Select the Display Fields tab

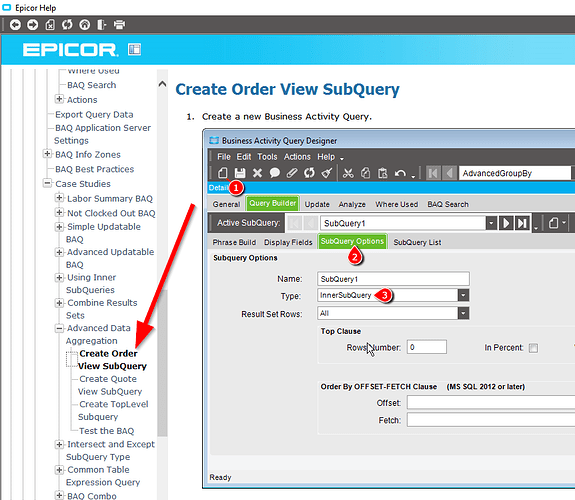pyautogui.click(x=288, y=242)
